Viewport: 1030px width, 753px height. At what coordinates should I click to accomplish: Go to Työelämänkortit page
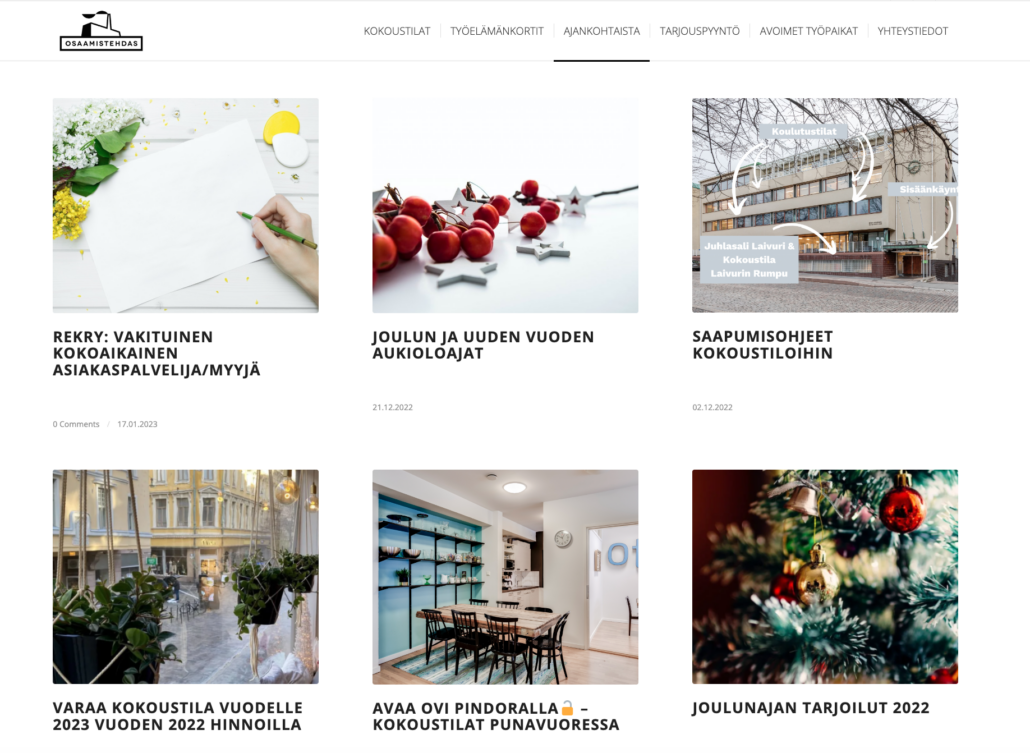(497, 31)
